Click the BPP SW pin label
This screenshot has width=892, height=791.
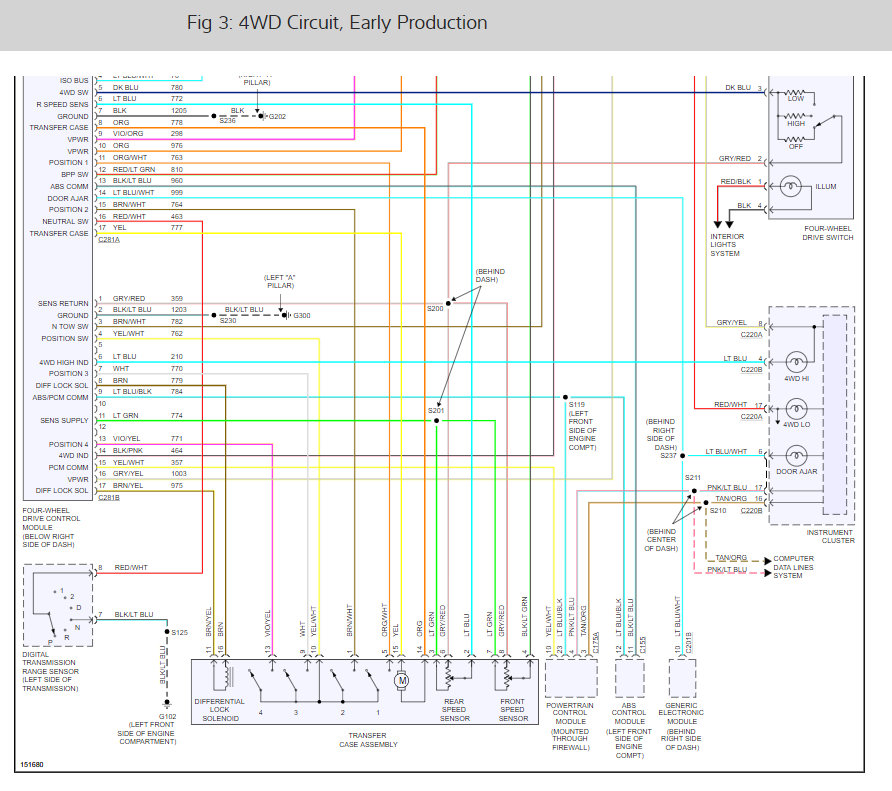(75, 174)
